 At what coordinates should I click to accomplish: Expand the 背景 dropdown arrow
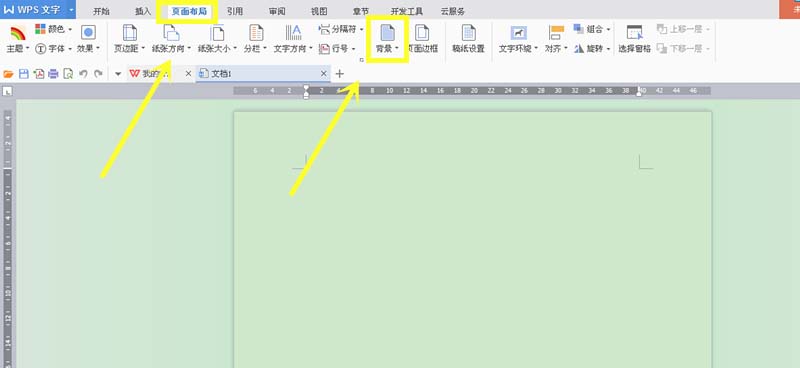(x=397, y=49)
